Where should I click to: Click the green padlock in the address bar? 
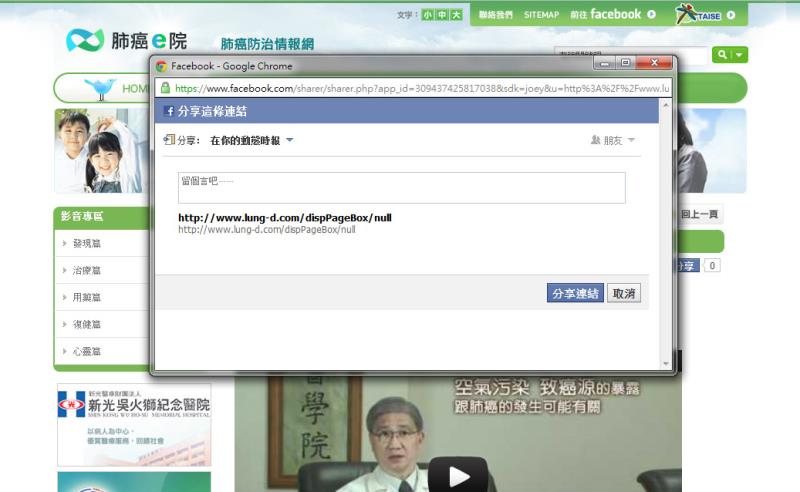click(165, 88)
